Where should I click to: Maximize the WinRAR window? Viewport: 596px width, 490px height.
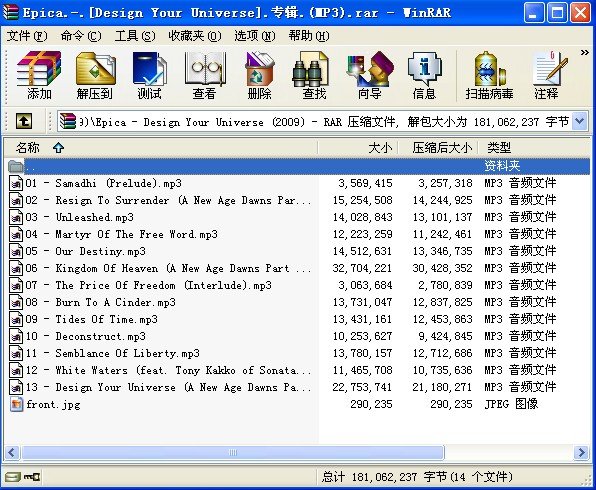tap(557, 13)
